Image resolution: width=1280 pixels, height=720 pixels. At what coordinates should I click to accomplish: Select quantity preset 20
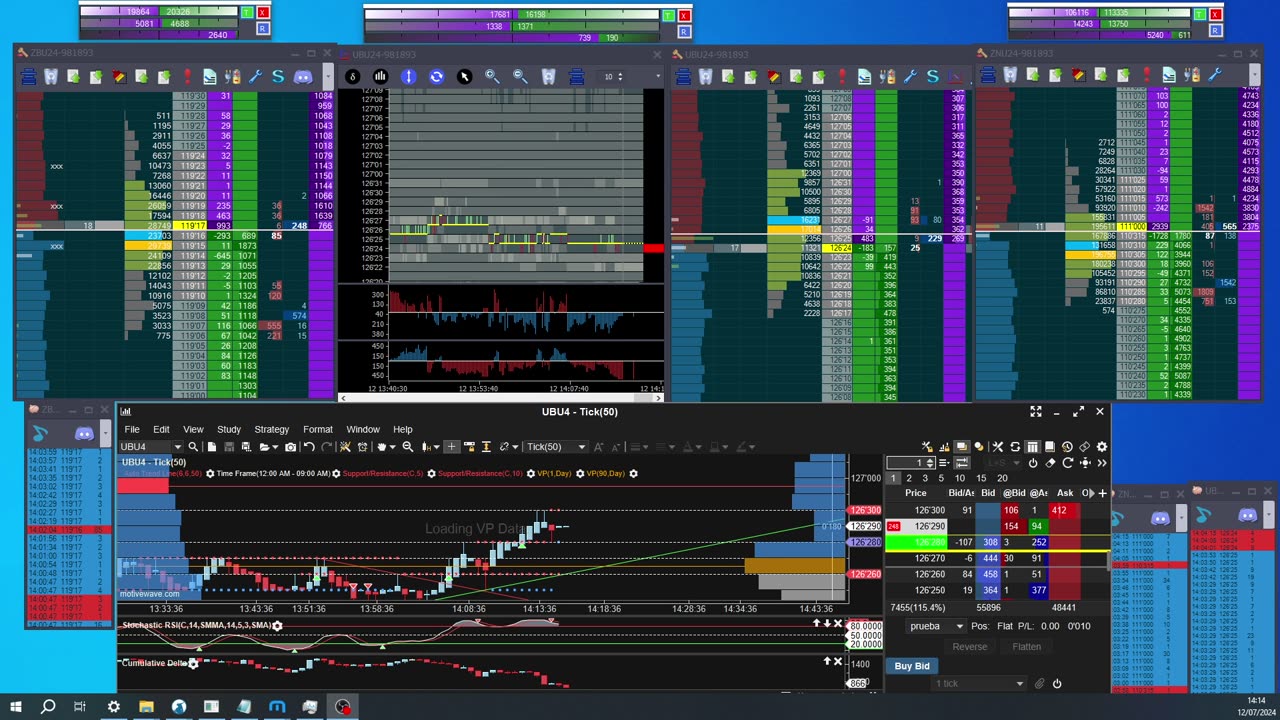tap(1002, 479)
